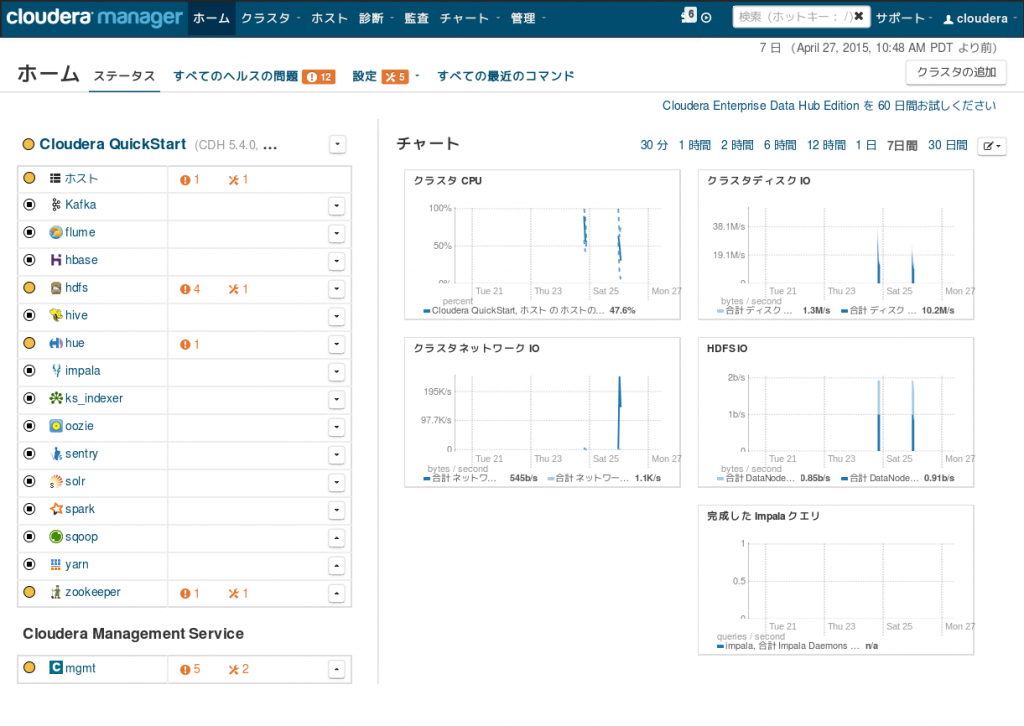Click the ks_indexer service icon
Screen dimensions: 1024x726
[56, 398]
